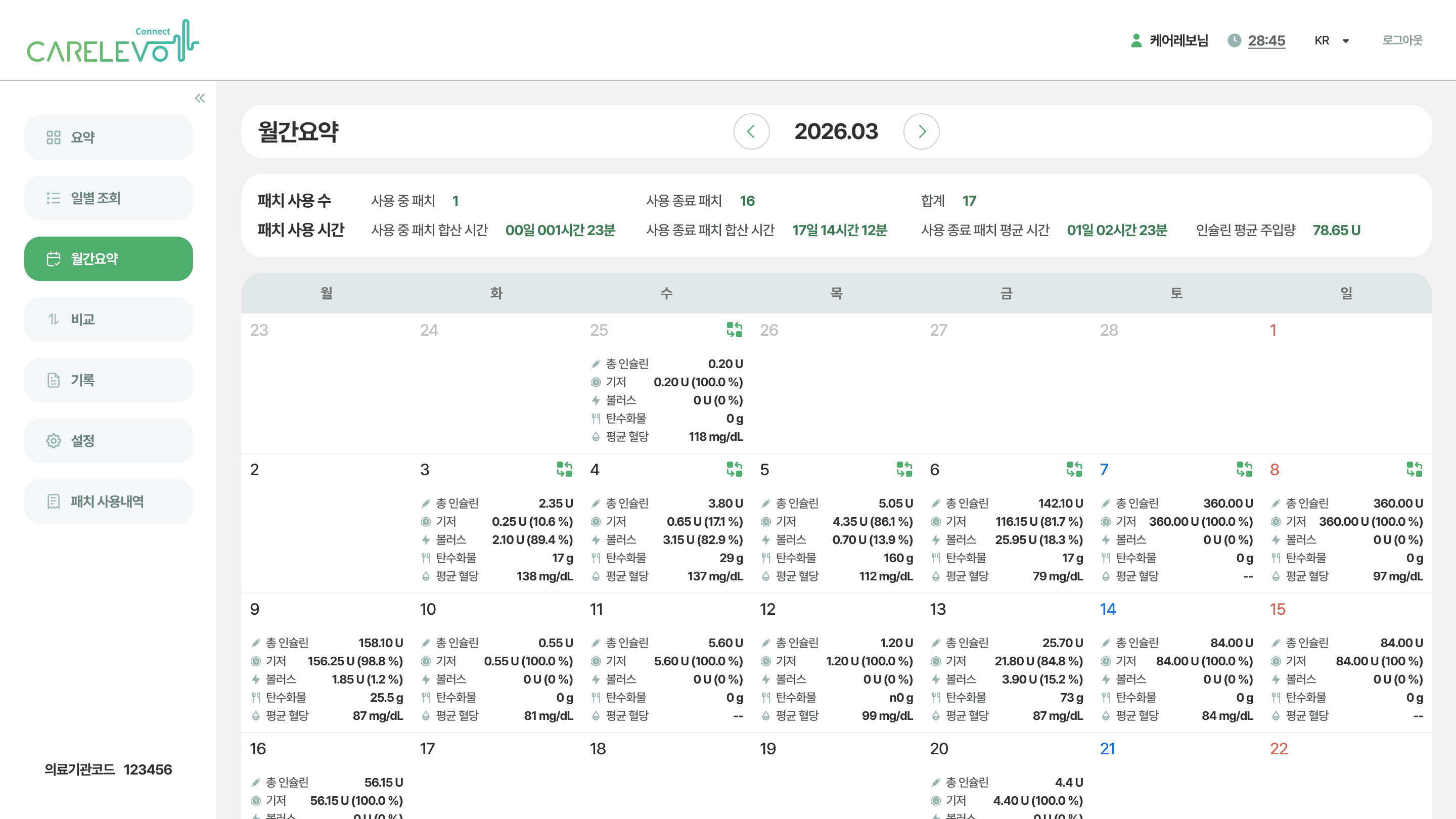Click the receipt icon in 패치 사용내역
The height and width of the screenshot is (819, 1456).
click(53, 502)
